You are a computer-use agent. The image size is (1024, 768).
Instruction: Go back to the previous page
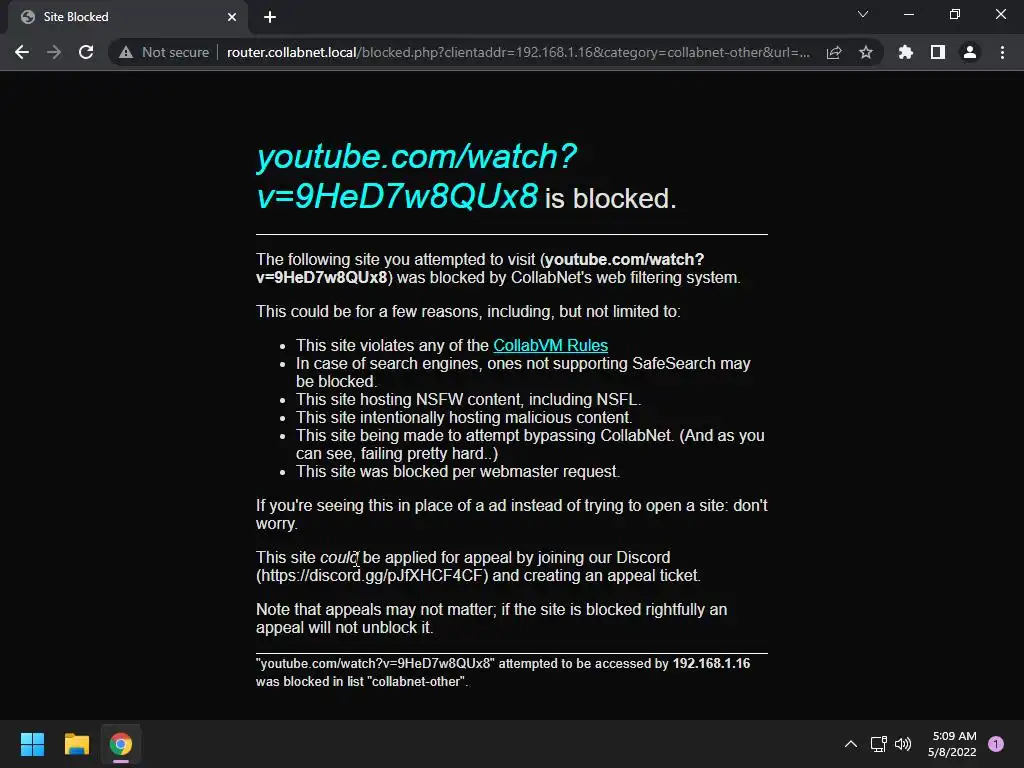pyautogui.click(x=22, y=52)
